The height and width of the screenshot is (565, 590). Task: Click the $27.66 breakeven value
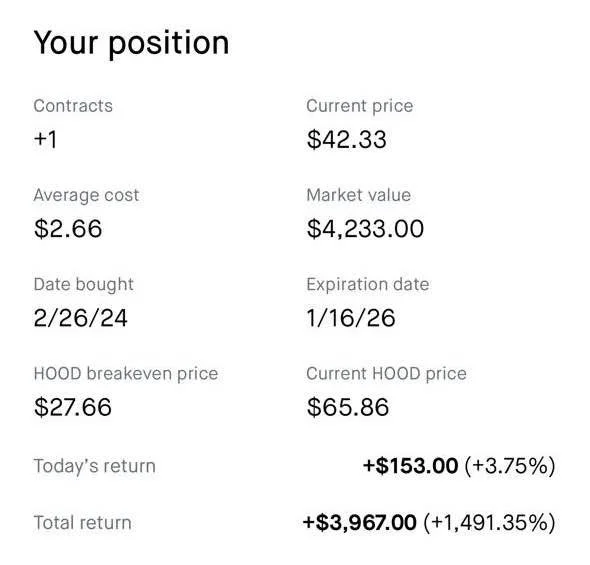73,407
